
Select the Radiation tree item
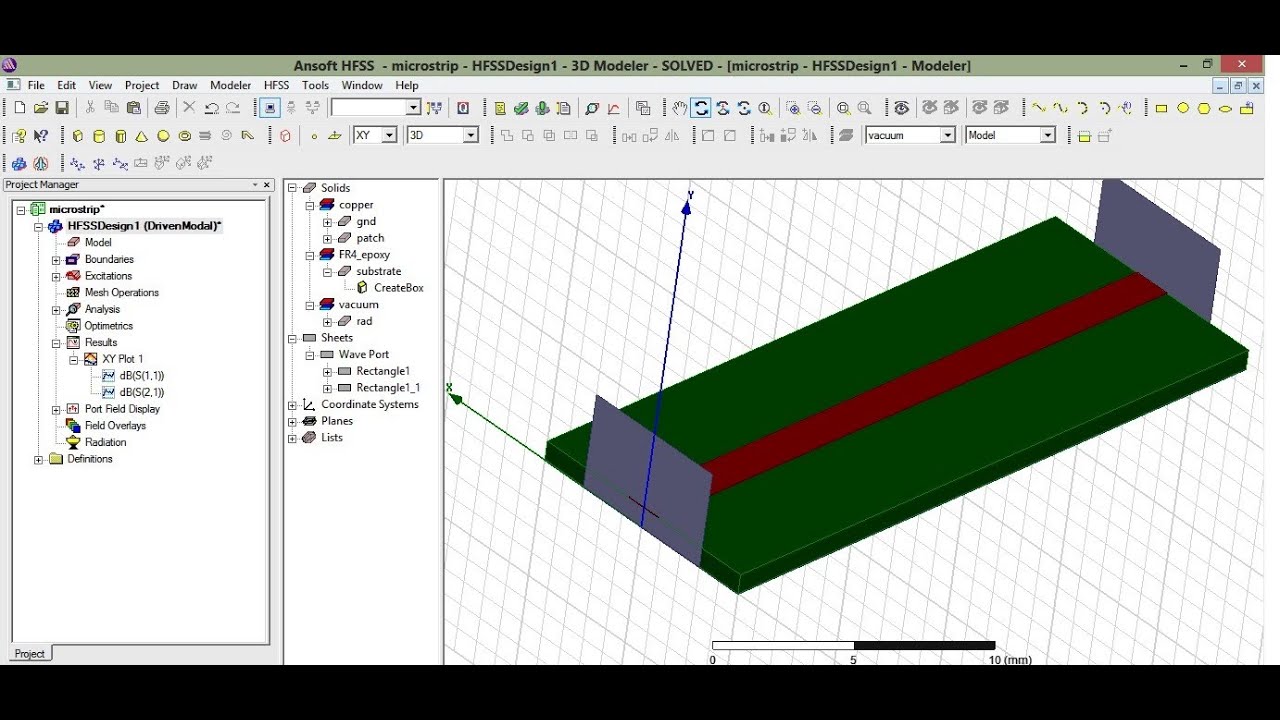pyautogui.click(x=105, y=442)
